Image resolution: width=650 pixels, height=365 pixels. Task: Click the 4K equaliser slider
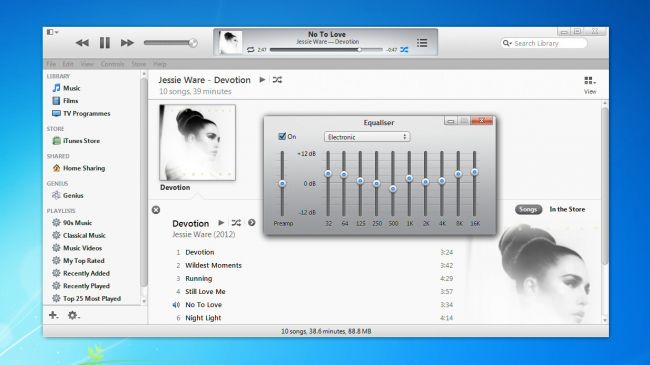[x=442, y=181]
